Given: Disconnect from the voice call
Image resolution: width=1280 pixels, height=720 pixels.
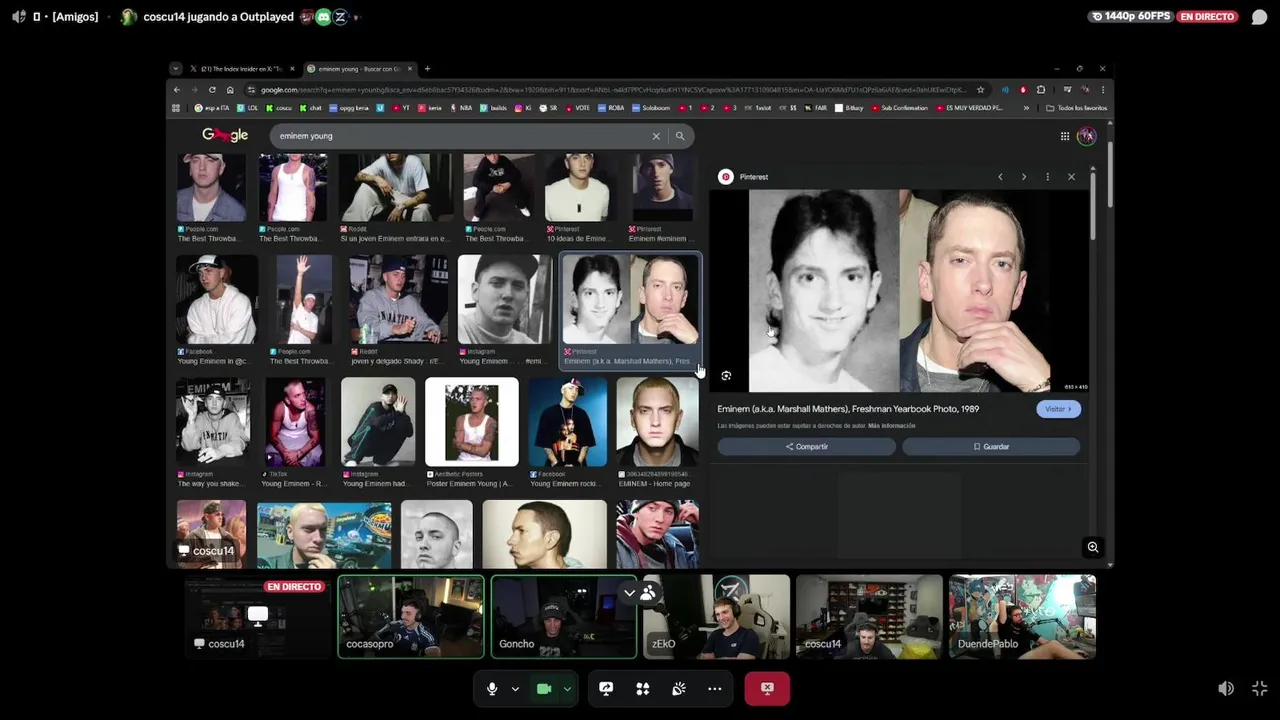Looking at the screenshot, I should 767,688.
